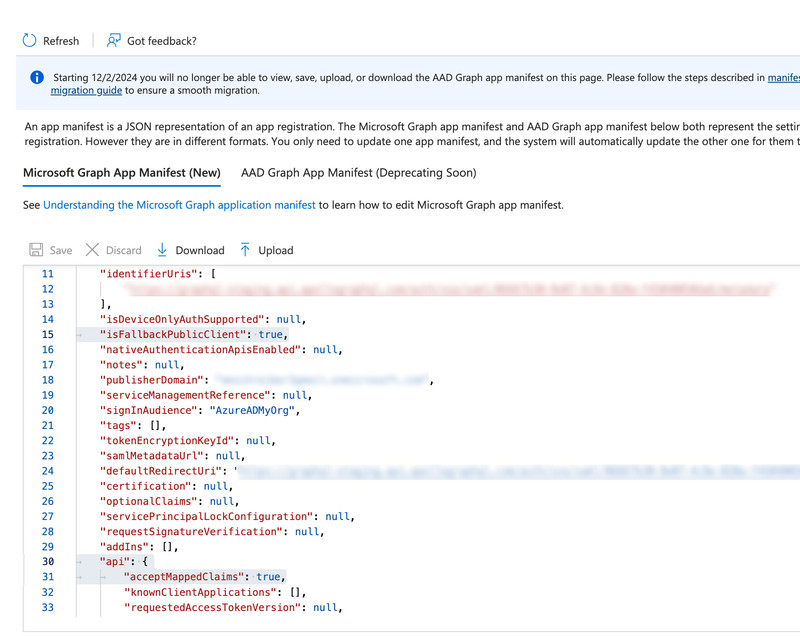Click the "optionalClaims" key
The height and width of the screenshot is (636, 800).
[148, 501]
